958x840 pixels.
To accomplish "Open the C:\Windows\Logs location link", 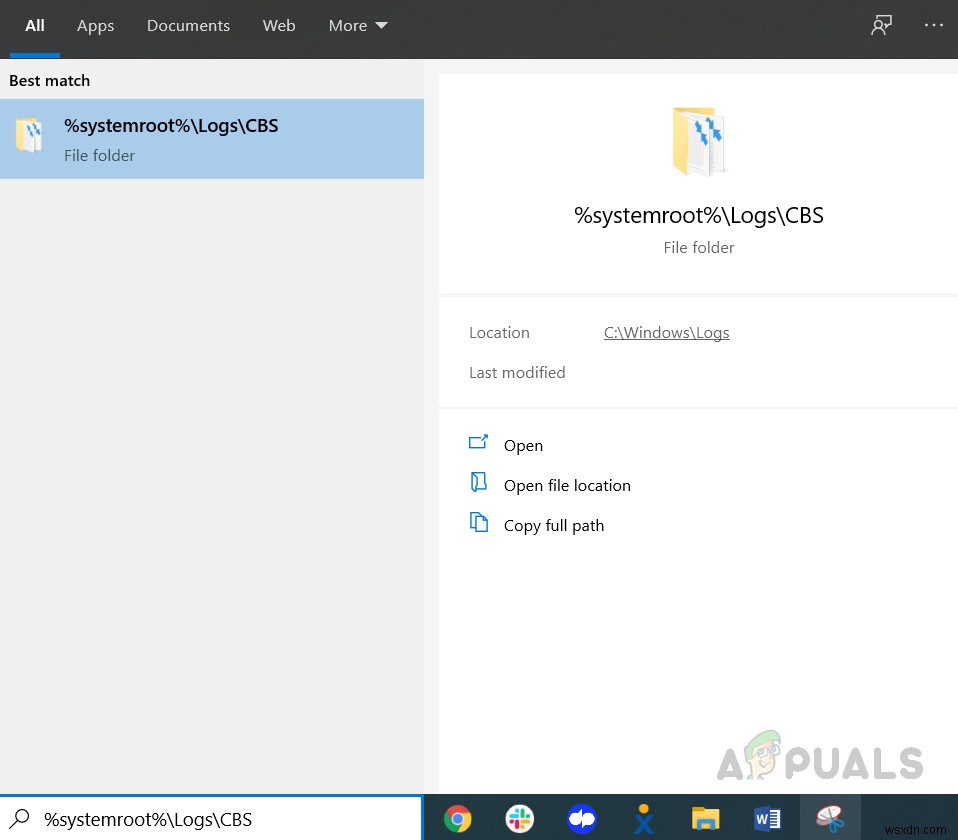I will coord(666,332).
